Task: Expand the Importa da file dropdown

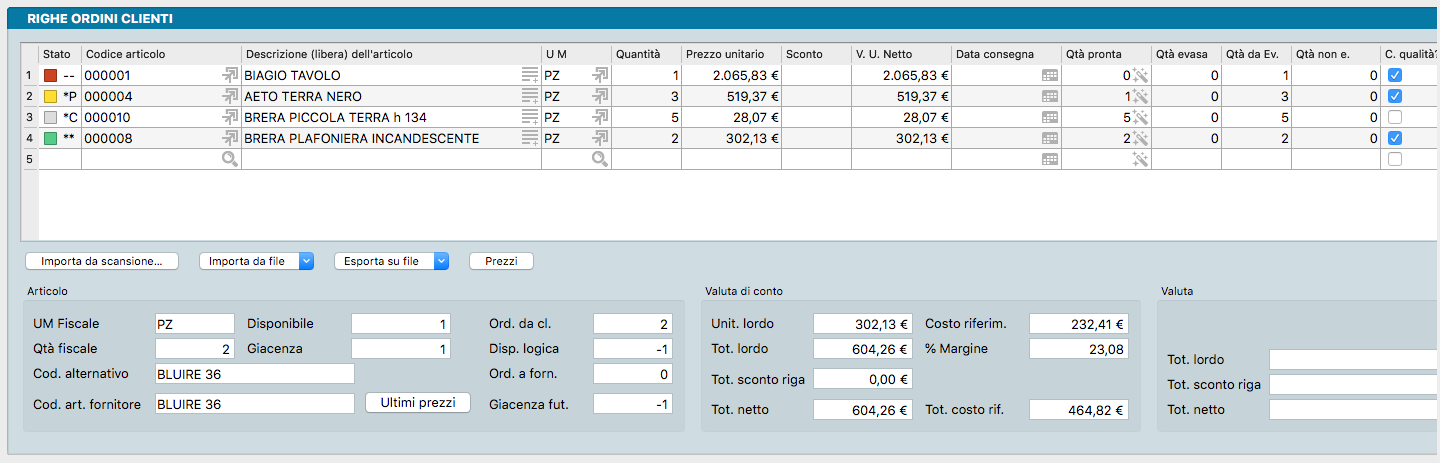Action: pyautogui.click(x=307, y=261)
